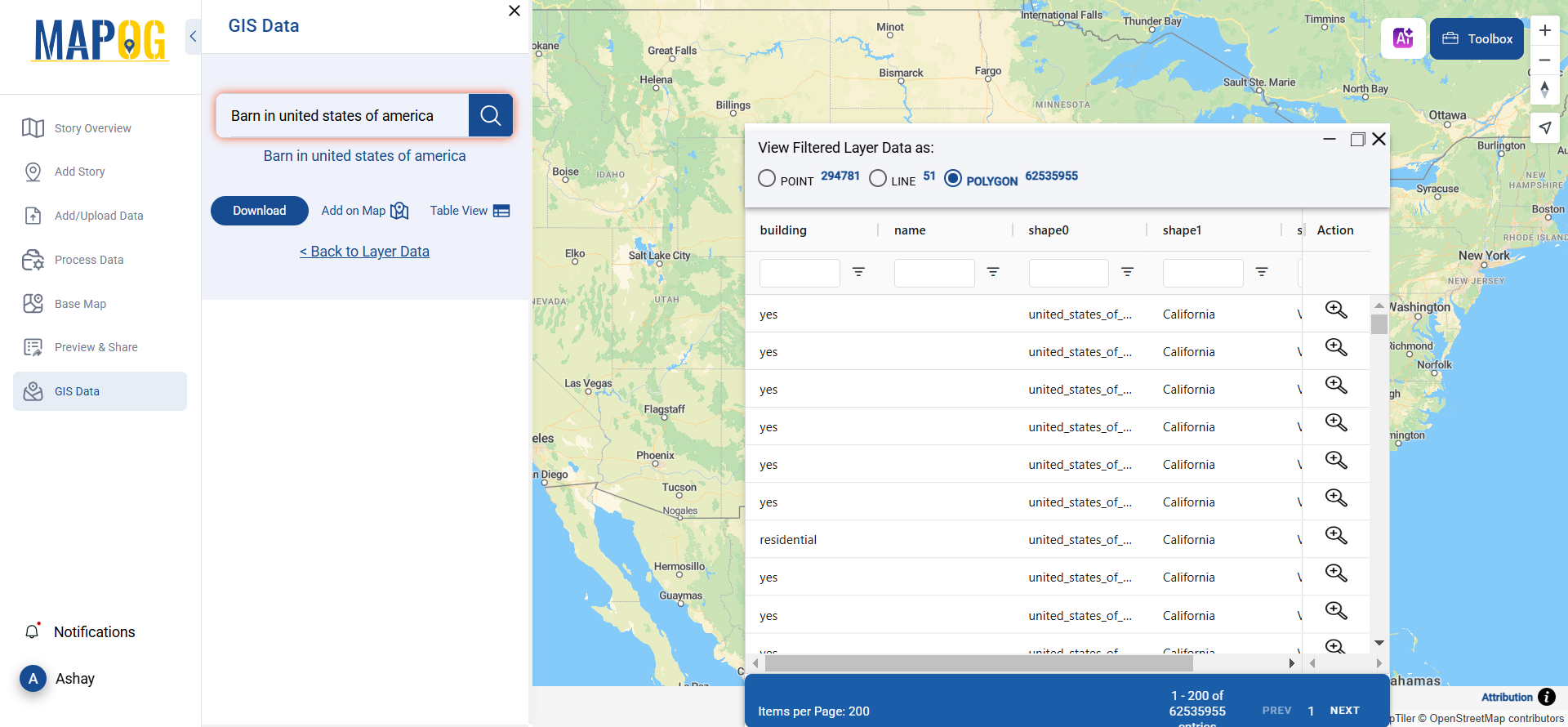1568x727 pixels.
Task: Open Items per Page selector
Action: coord(813,711)
